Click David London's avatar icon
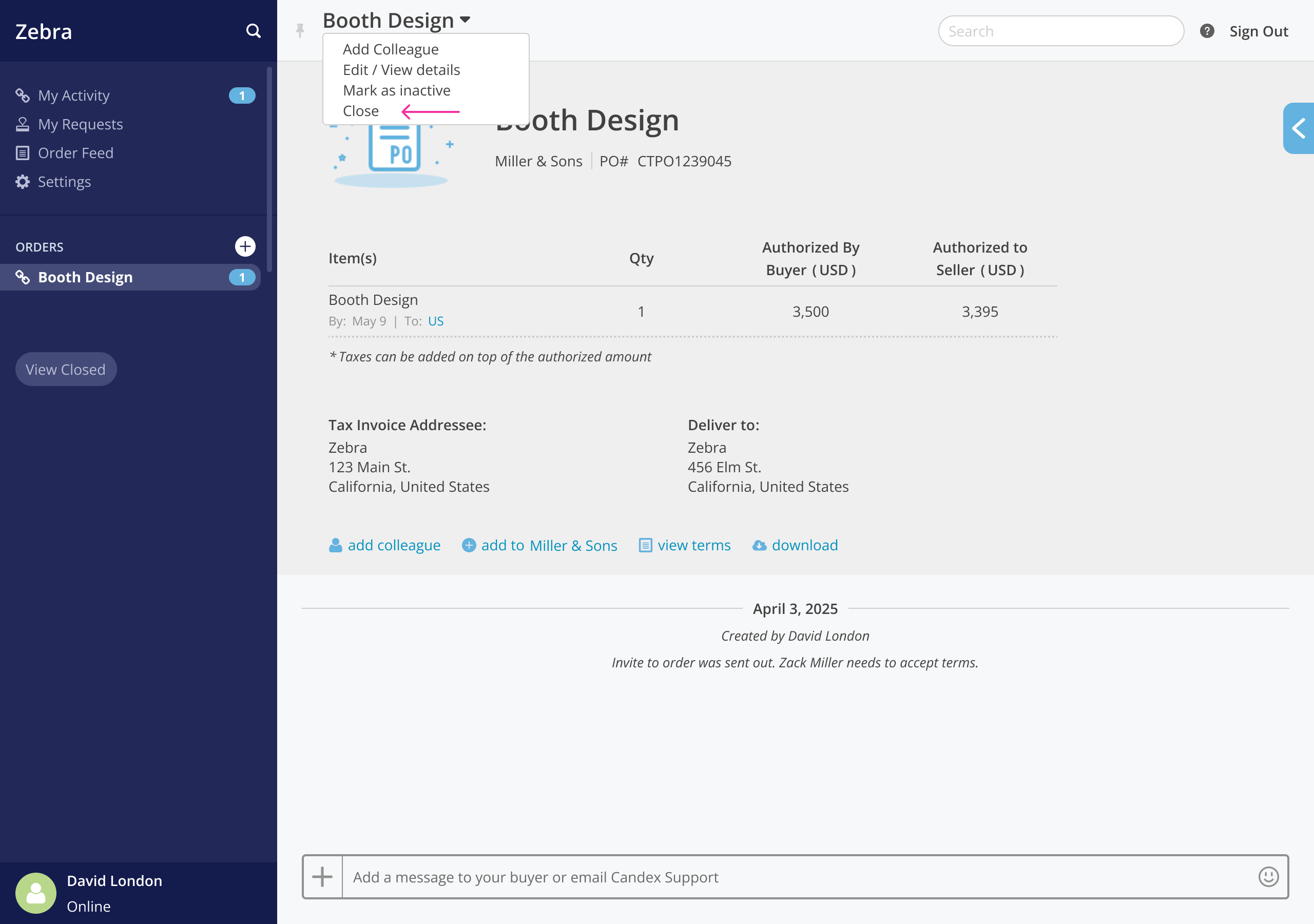Screen dimensions: 1314x924 pyautogui.click(x=35, y=893)
